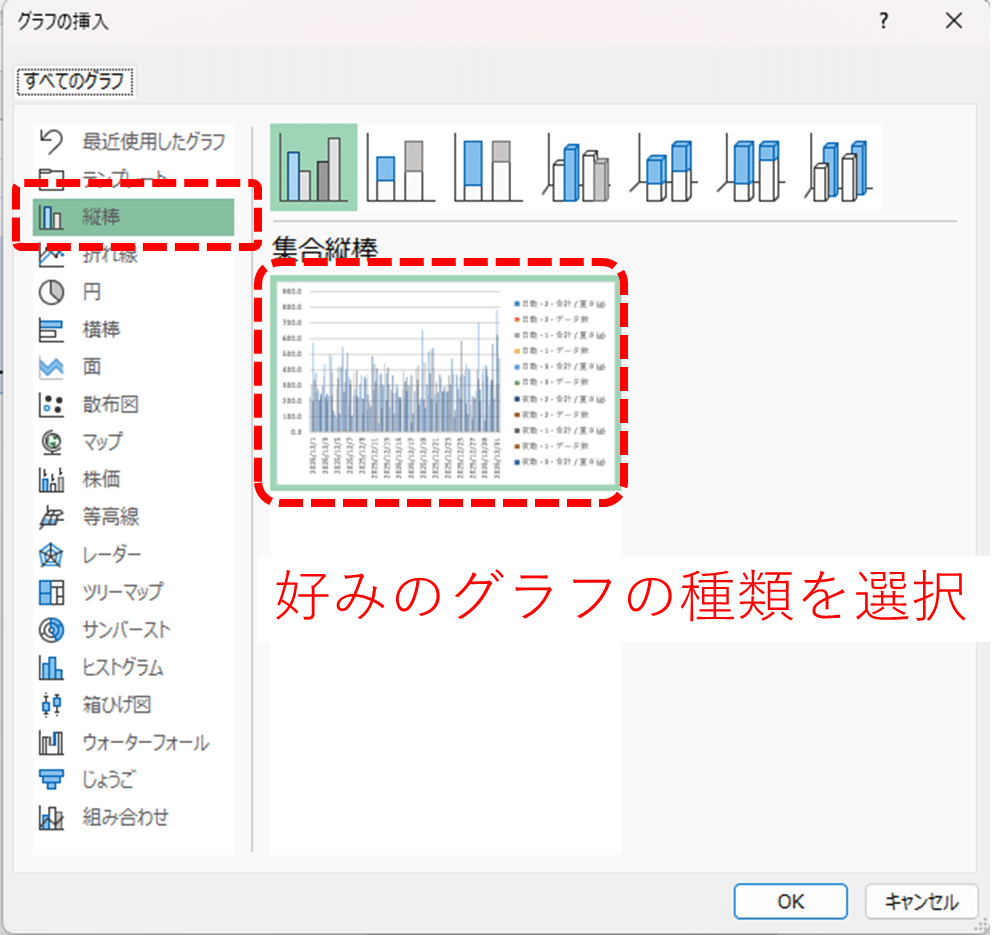Click the キャンセル button

coord(920,901)
